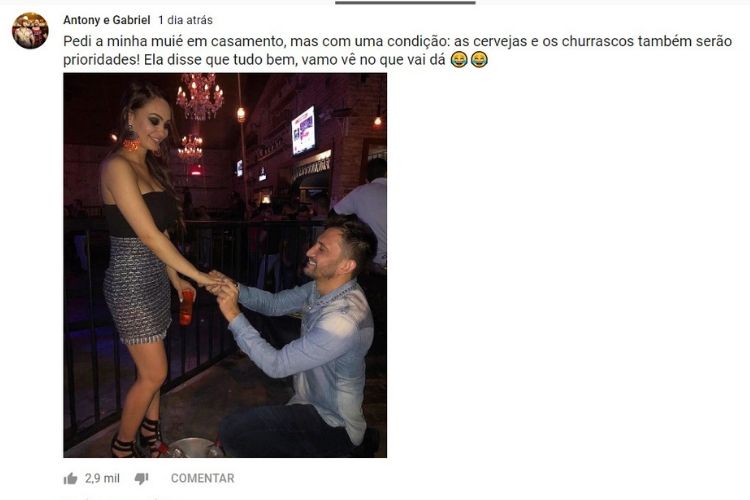This screenshot has width=750, height=500.
Task: Open Antony e Gabriel channel avatar
Action: tap(30, 31)
